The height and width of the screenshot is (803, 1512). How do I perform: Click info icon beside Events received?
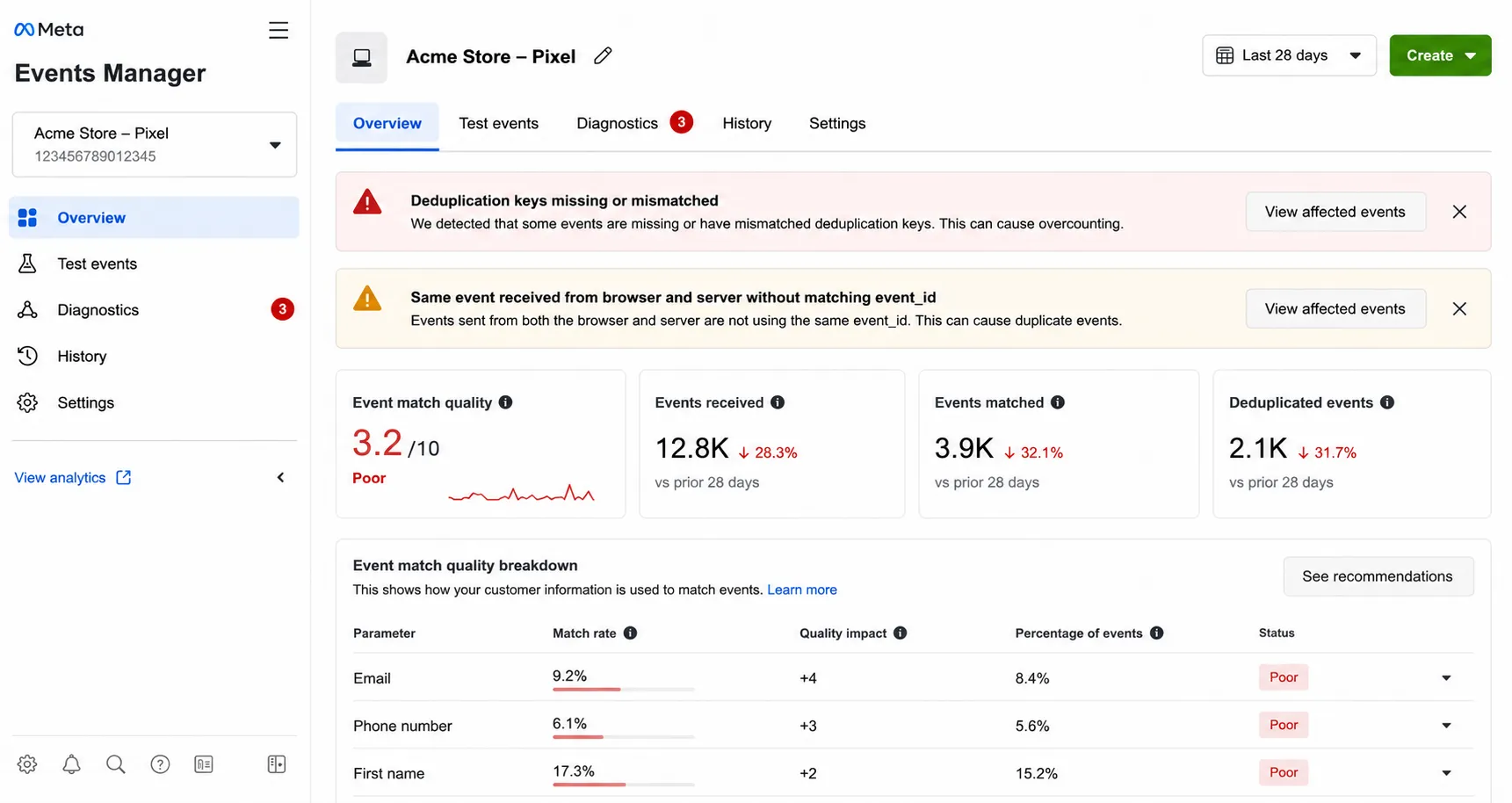pyautogui.click(x=778, y=402)
